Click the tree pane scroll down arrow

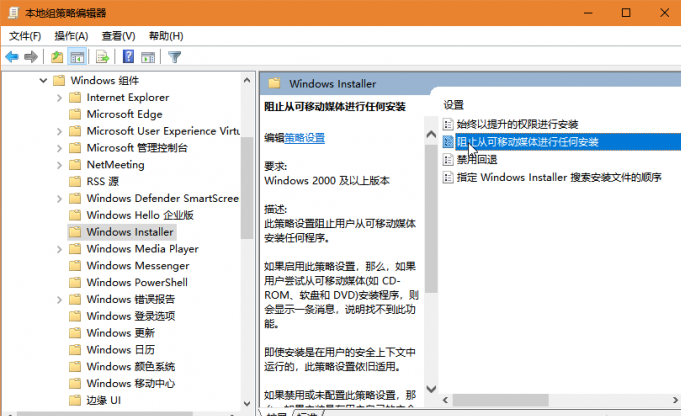click(x=247, y=403)
